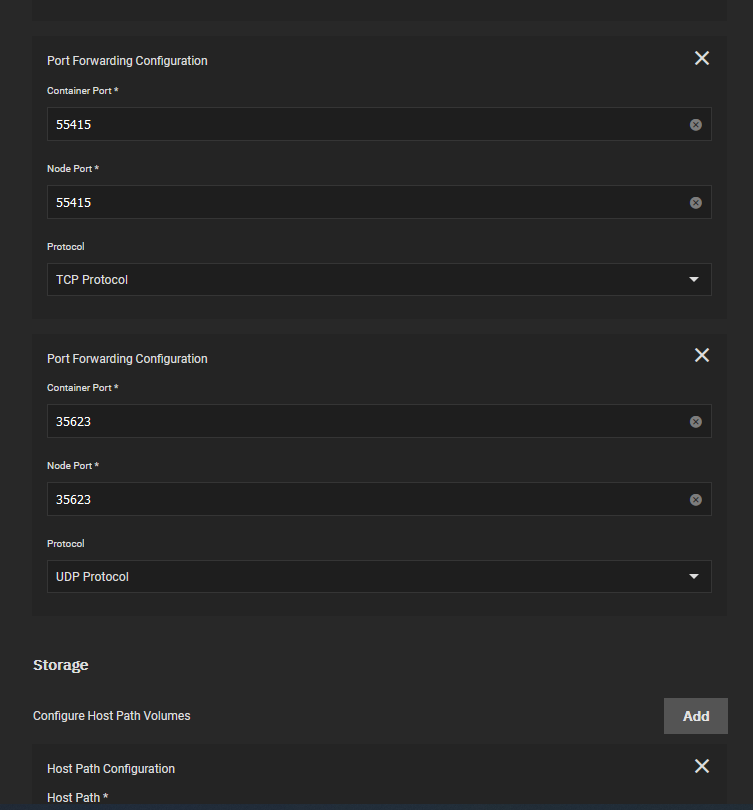Viewport: 753px width, 810px height.
Task: Click the Host Path Configuration title
Action: (x=111, y=769)
